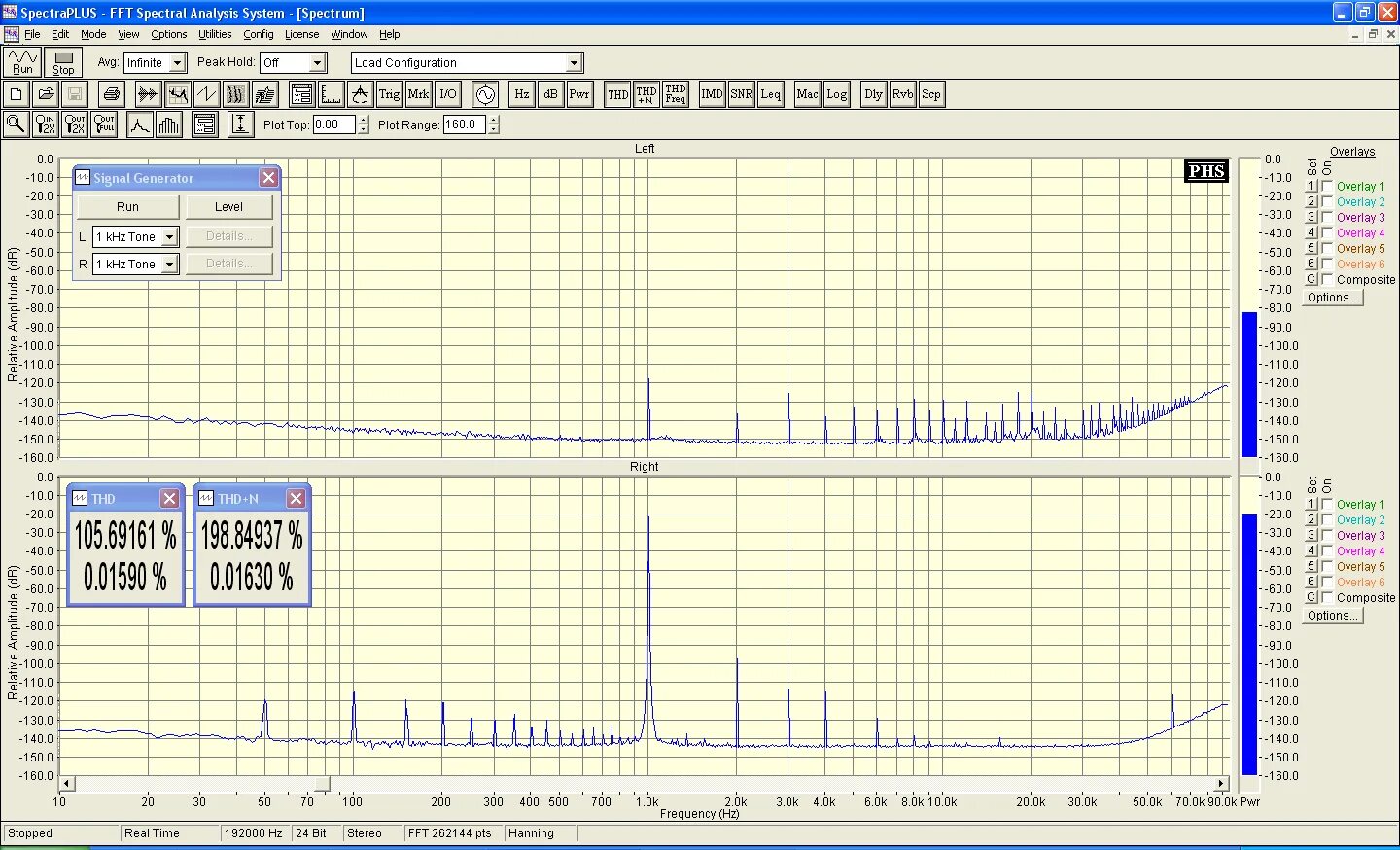Click Set button 1 for Left overlays
The height and width of the screenshot is (850, 1400).
pyautogui.click(x=1311, y=186)
